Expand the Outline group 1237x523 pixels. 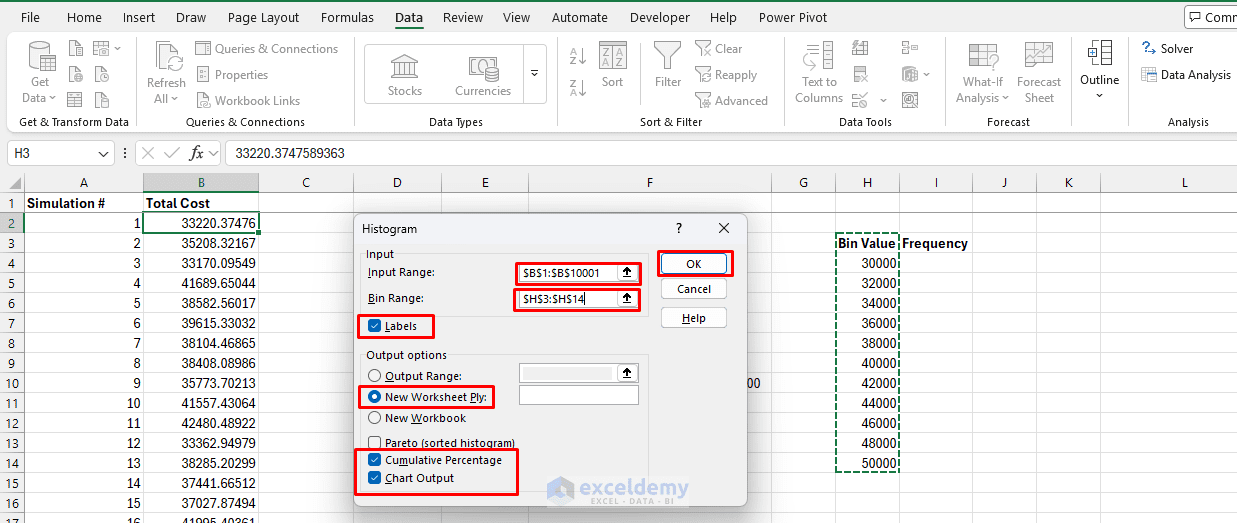click(x=1099, y=70)
